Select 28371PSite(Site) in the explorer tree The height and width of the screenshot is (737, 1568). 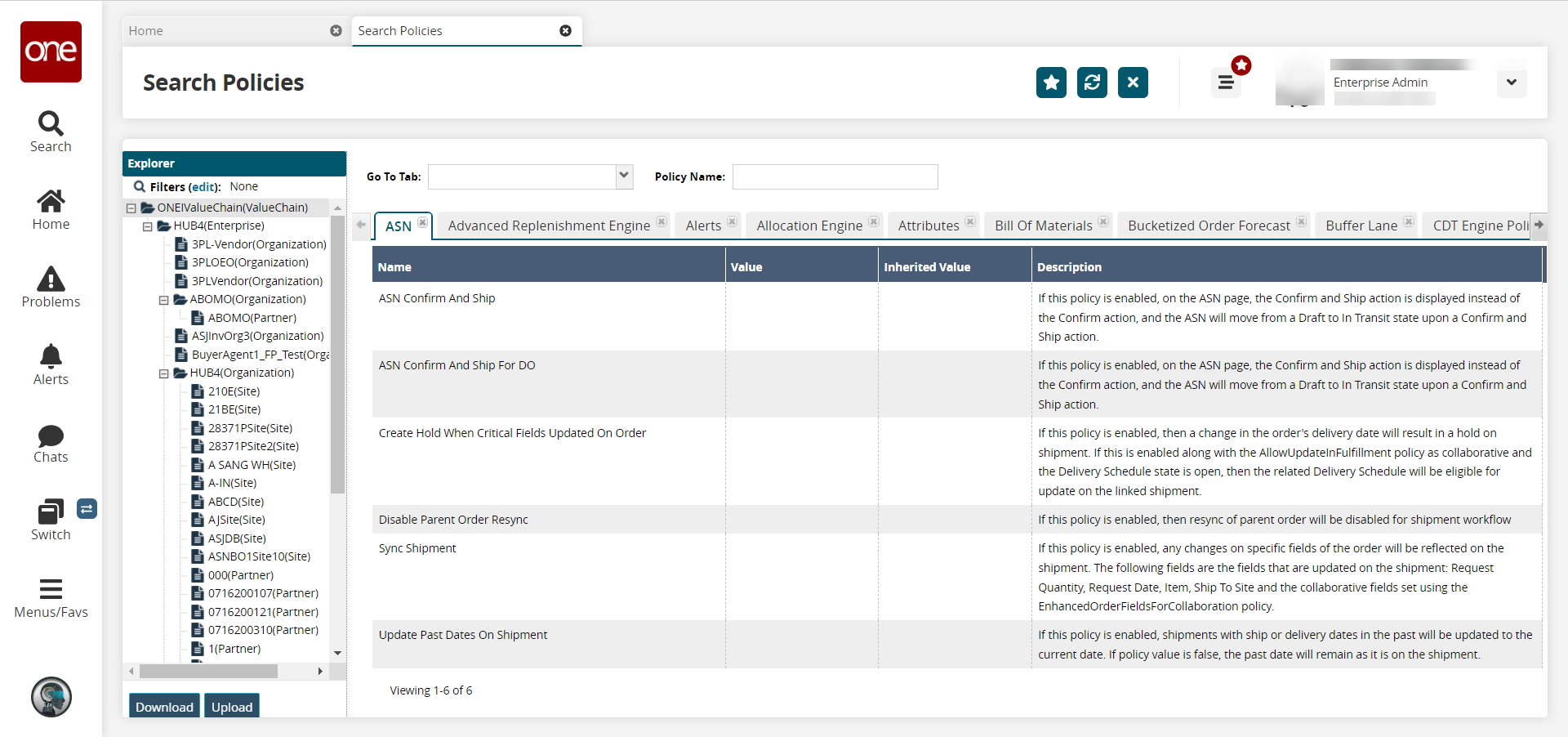click(250, 428)
